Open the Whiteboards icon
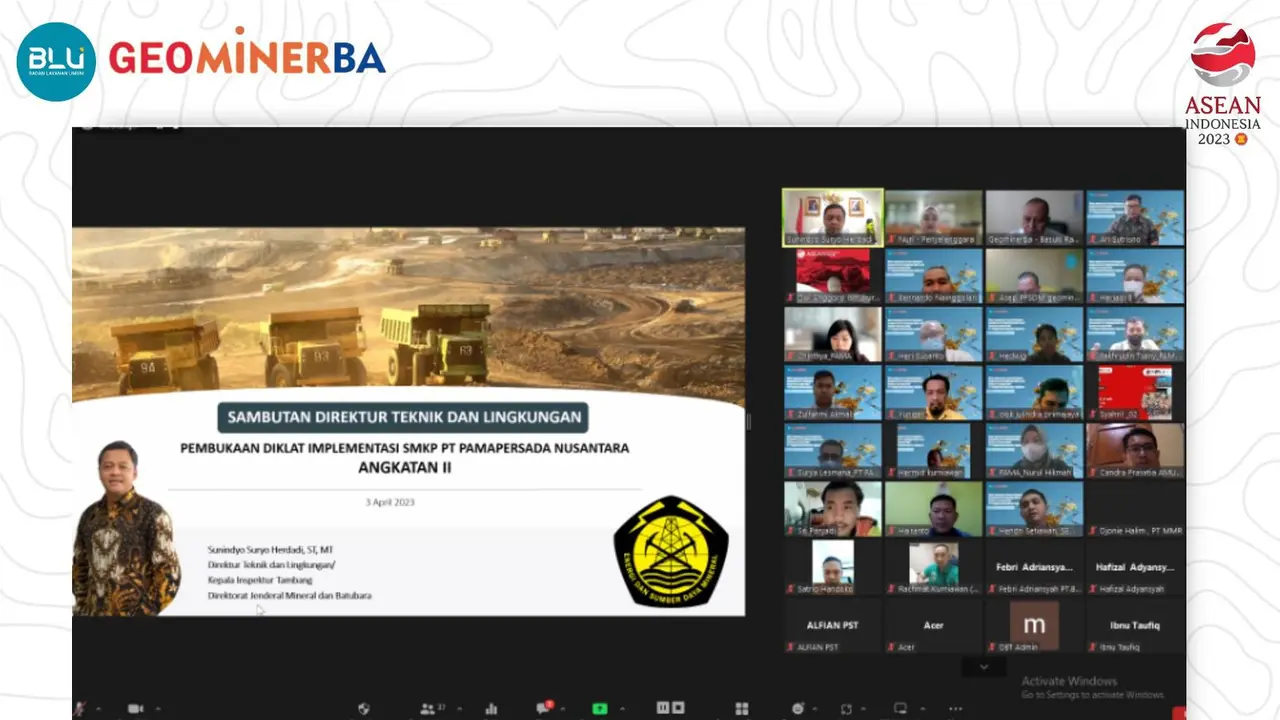Screen dimensions: 1280x720 pyautogui.click(x=900, y=708)
